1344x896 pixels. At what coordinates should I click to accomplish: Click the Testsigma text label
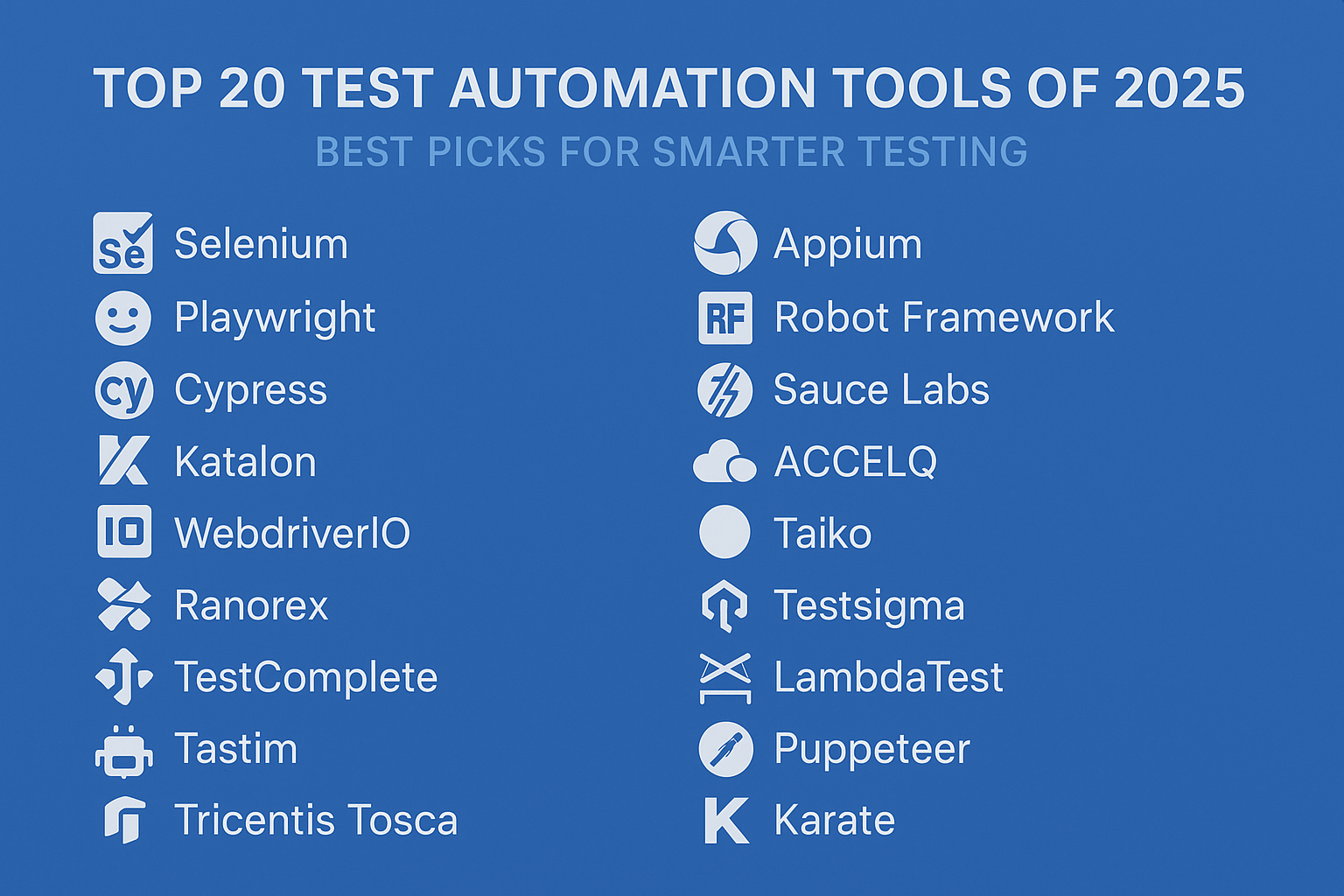(869, 606)
